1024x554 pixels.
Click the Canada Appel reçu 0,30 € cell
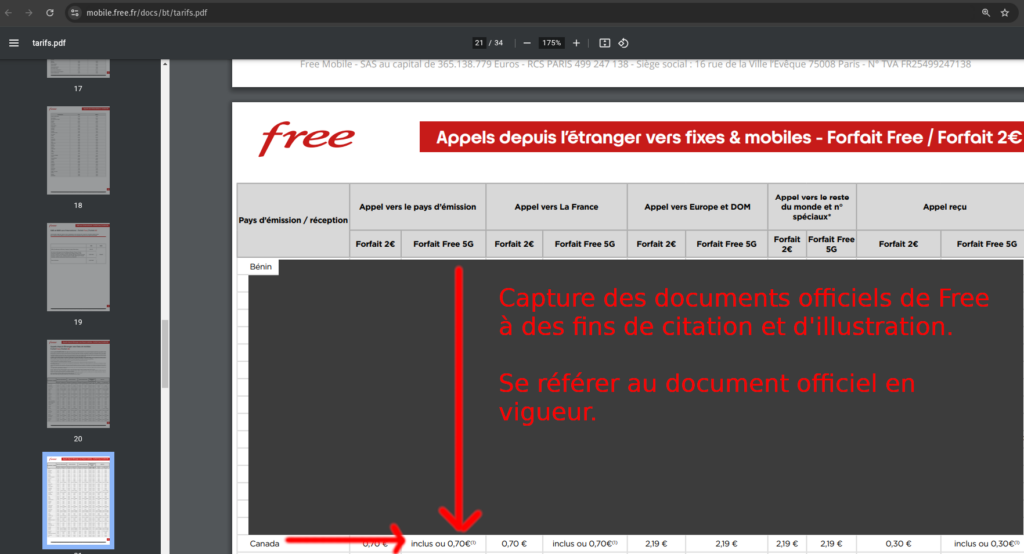(898, 544)
